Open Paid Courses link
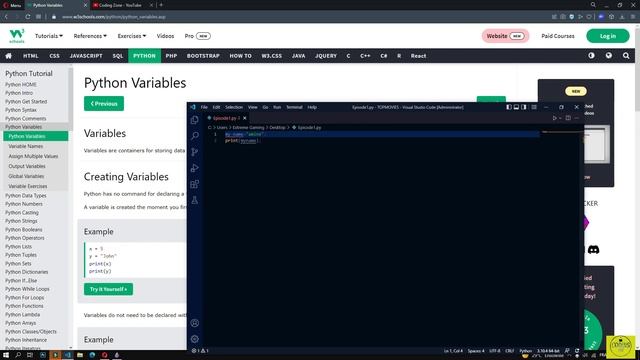The height and width of the screenshot is (360, 640). click(x=558, y=36)
